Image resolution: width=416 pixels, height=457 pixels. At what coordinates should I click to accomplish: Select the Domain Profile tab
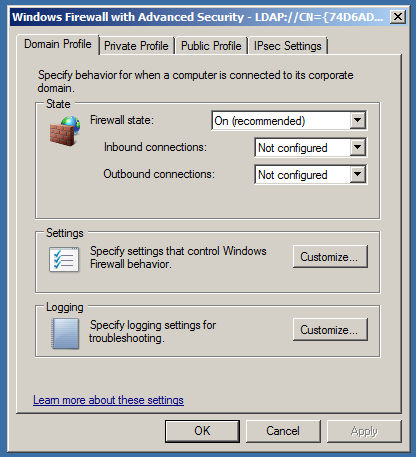pos(58,44)
